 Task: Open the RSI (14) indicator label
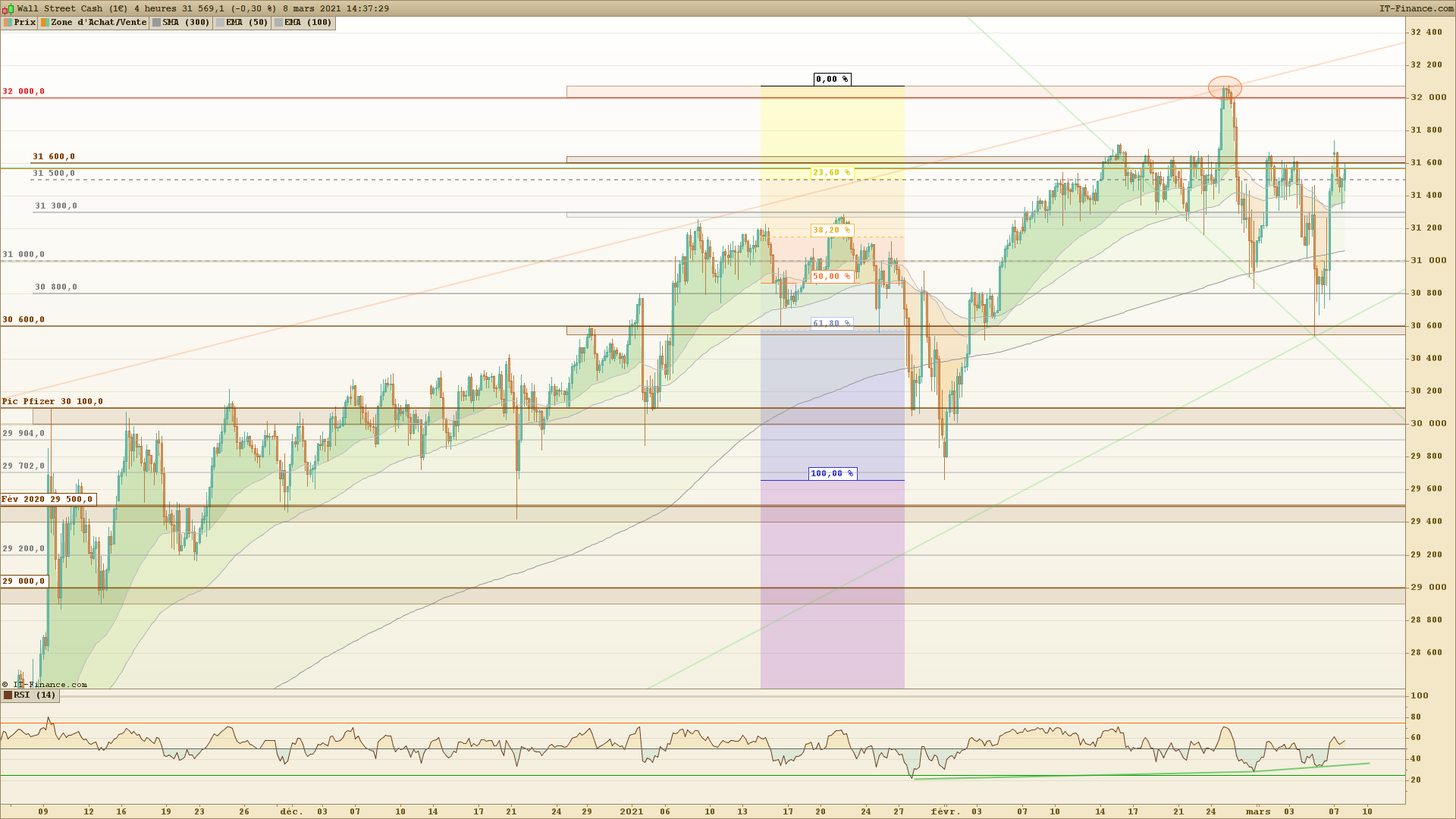tap(34, 695)
